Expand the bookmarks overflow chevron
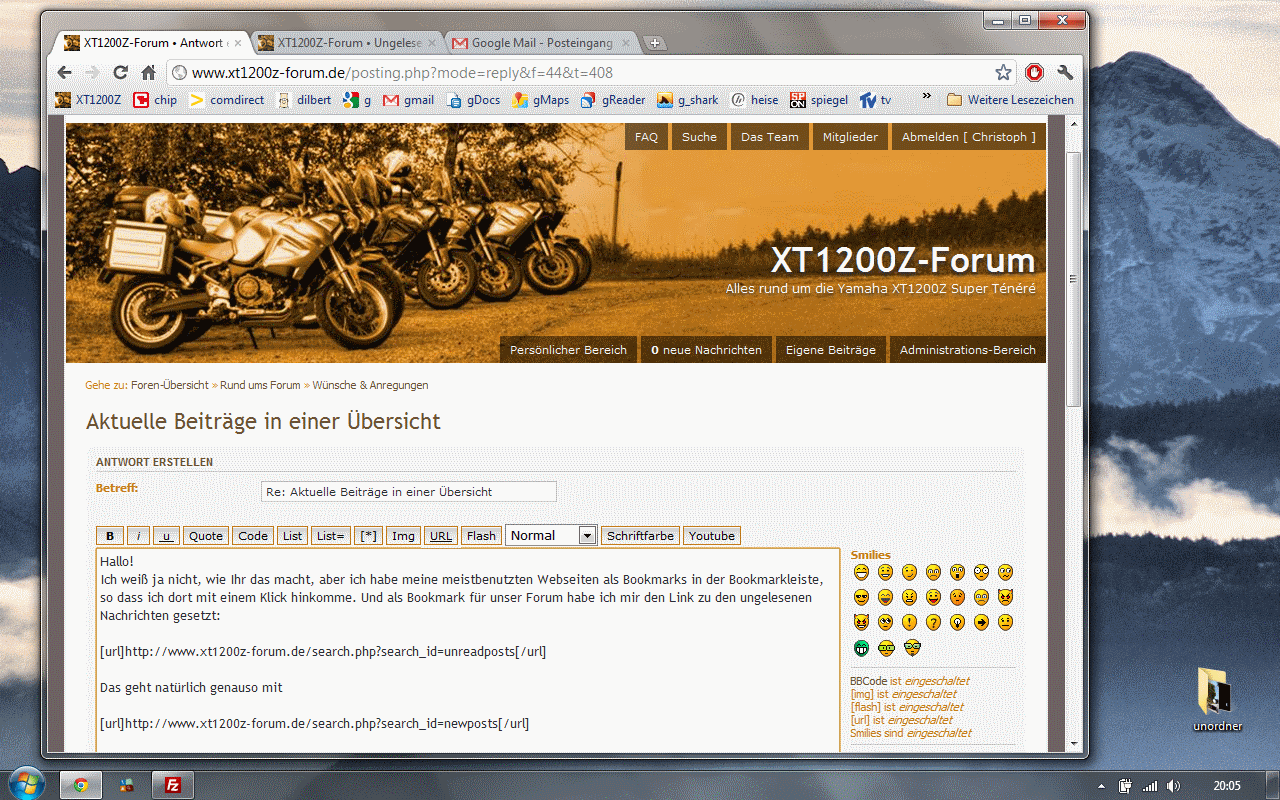Image resolution: width=1280 pixels, height=800 pixels. pyautogui.click(x=926, y=98)
